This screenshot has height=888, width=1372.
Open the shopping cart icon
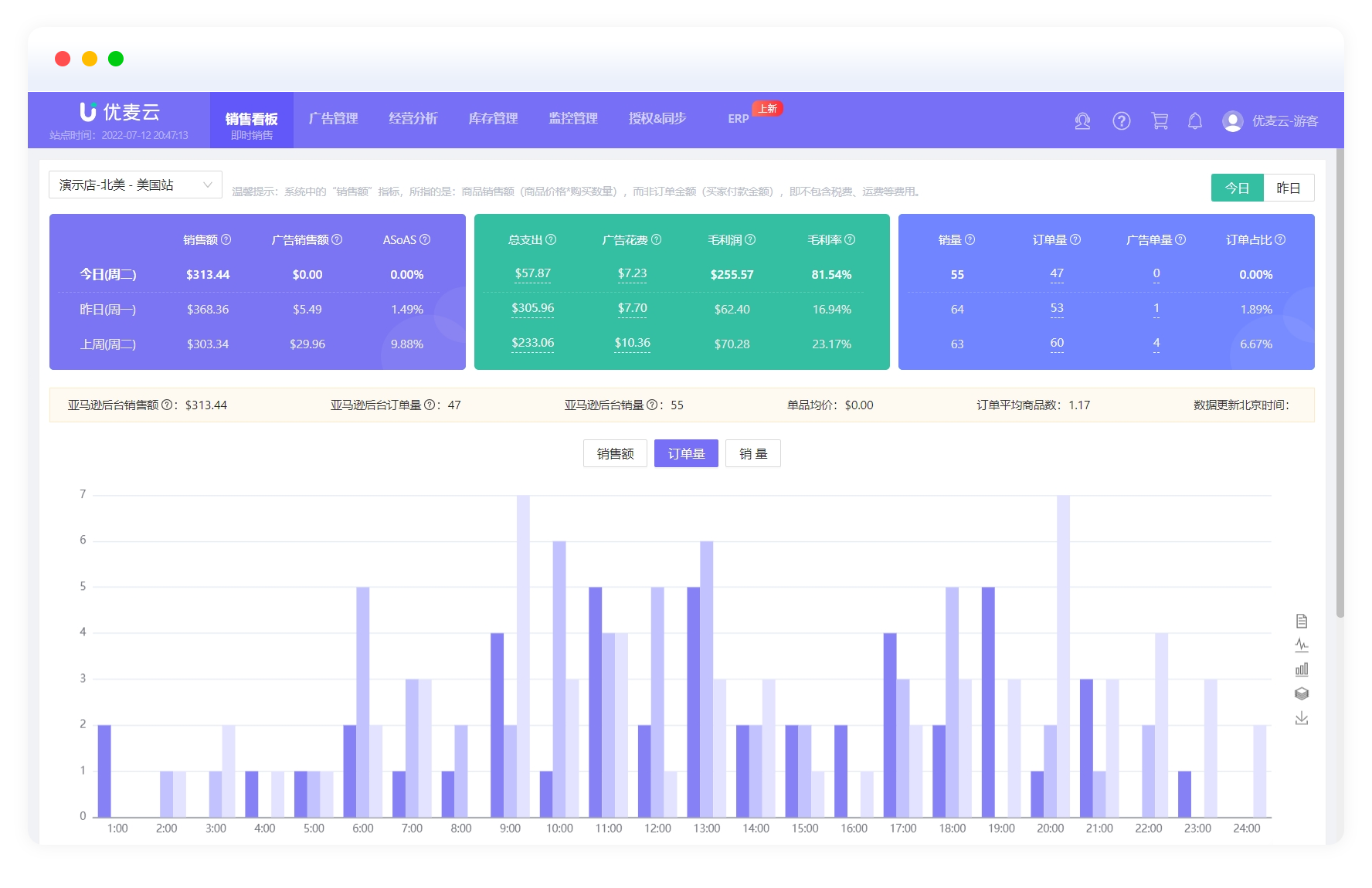tap(1159, 121)
